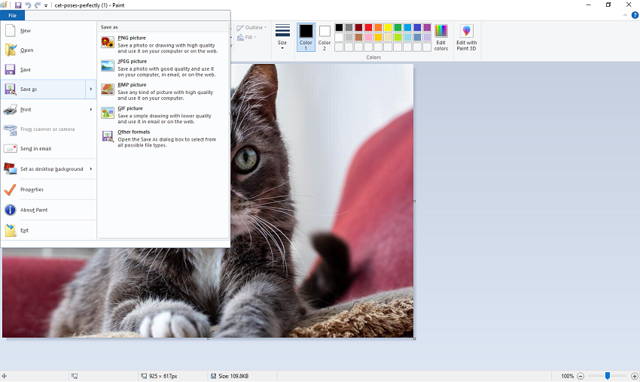
Task: Choose Other formats in Save as list
Action: pos(163,138)
